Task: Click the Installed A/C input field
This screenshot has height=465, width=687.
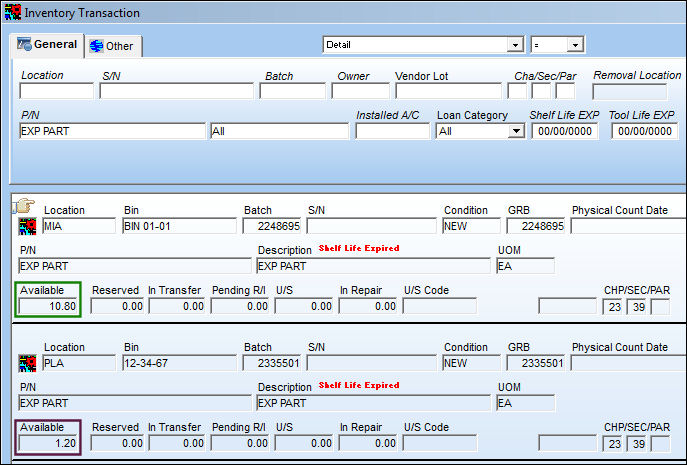Action: [x=393, y=131]
